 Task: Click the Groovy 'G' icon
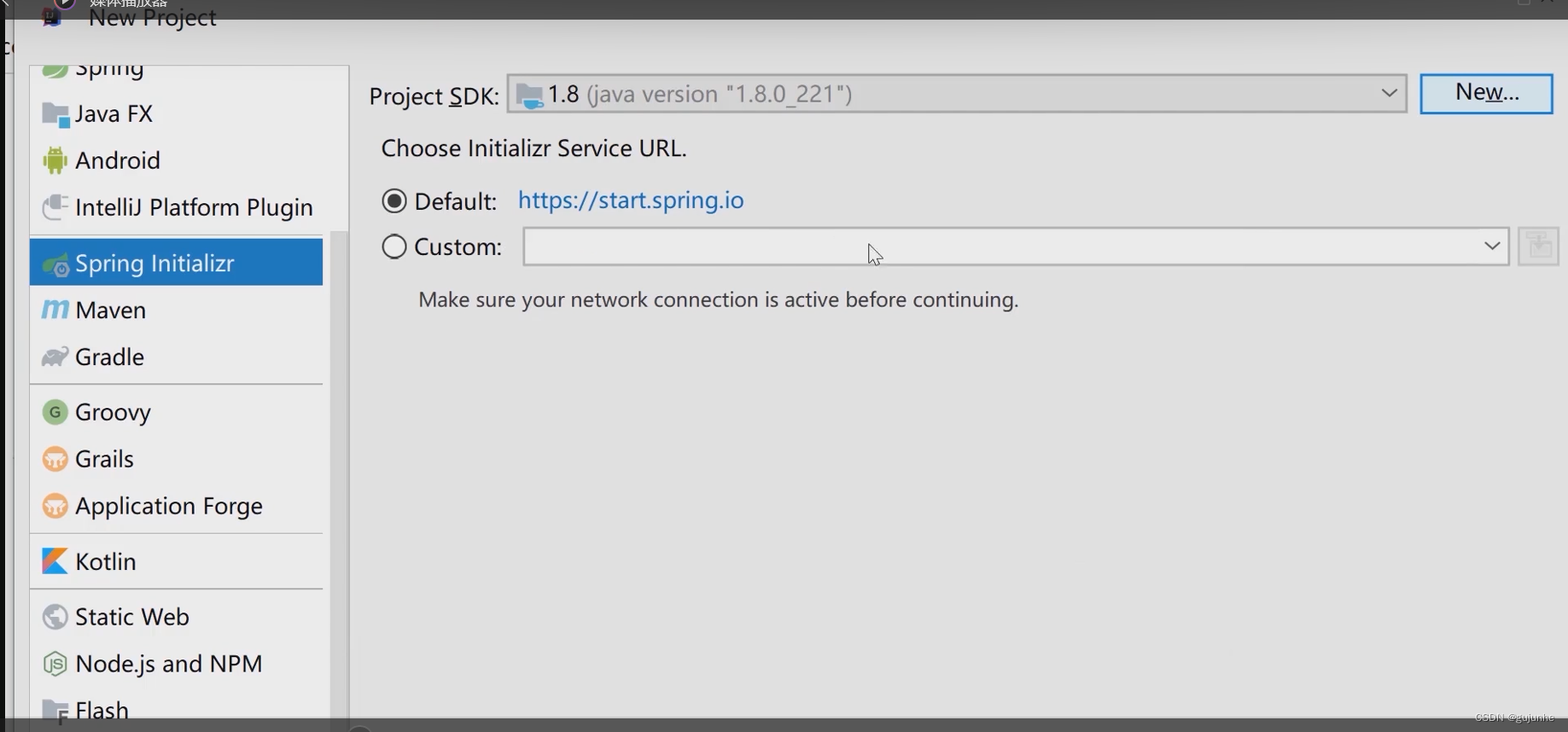[x=55, y=412]
